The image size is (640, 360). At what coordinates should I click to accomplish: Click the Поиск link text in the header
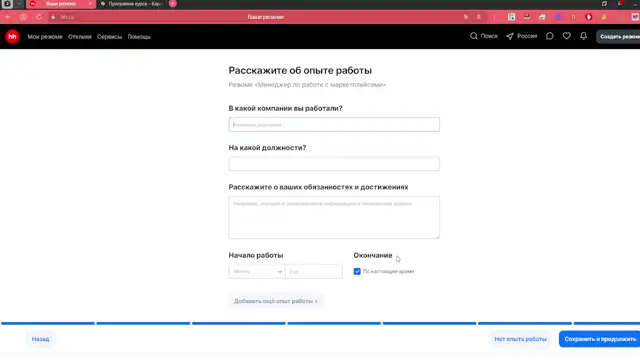[489, 36]
